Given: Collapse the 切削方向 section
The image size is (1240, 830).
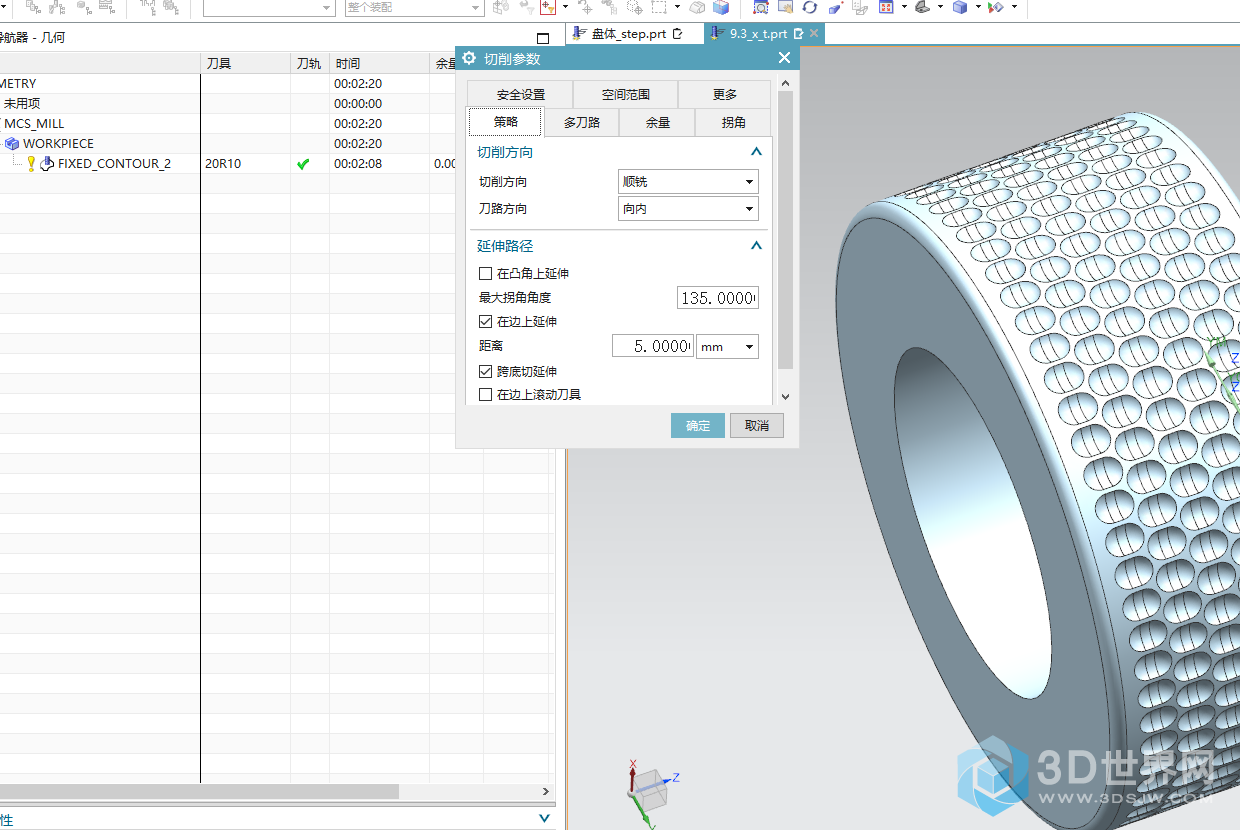Looking at the screenshot, I should tap(756, 152).
